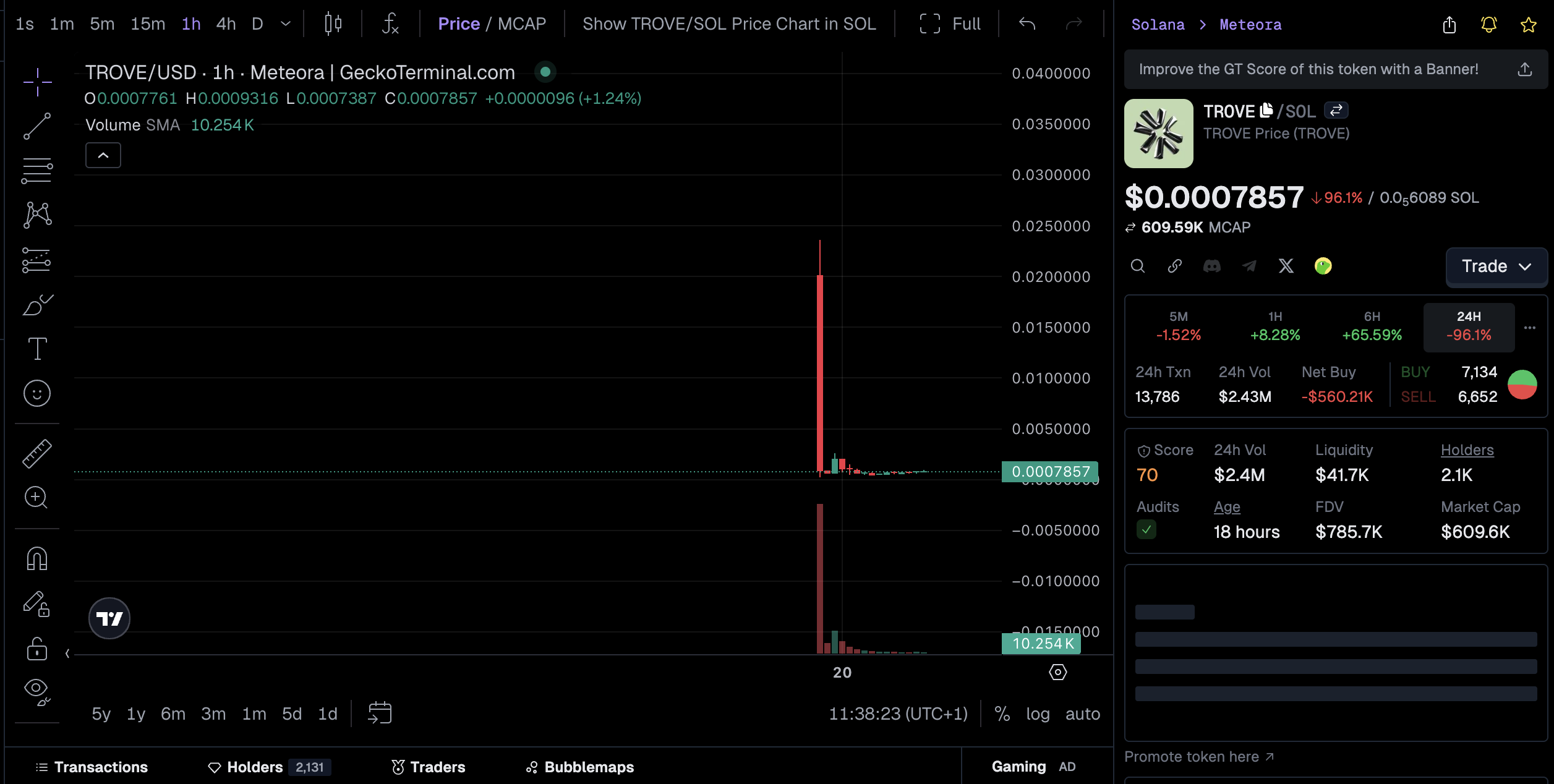Enable log scale on the price axis
The height and width of the screenshot is (784, 1554).
[x=1038, y=714]
